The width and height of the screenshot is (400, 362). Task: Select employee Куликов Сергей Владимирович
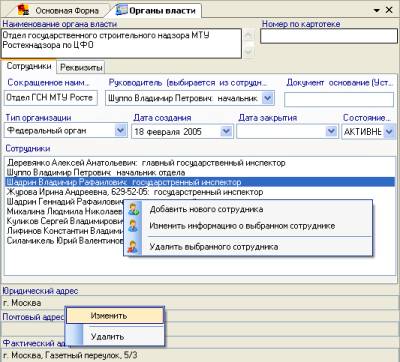click(65, 221)
